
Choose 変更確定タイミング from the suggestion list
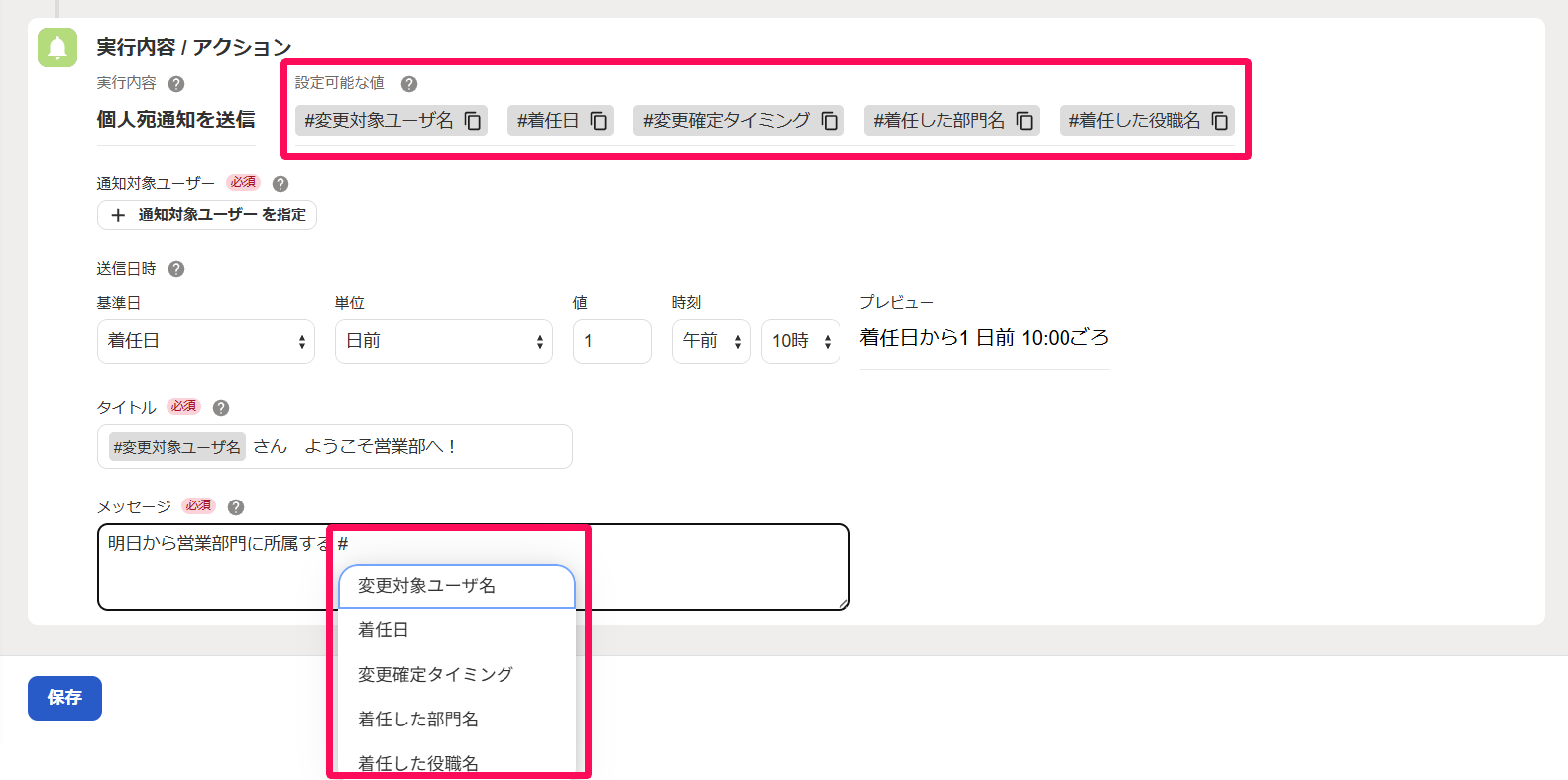pyautogui.click(x=457, y=675)
